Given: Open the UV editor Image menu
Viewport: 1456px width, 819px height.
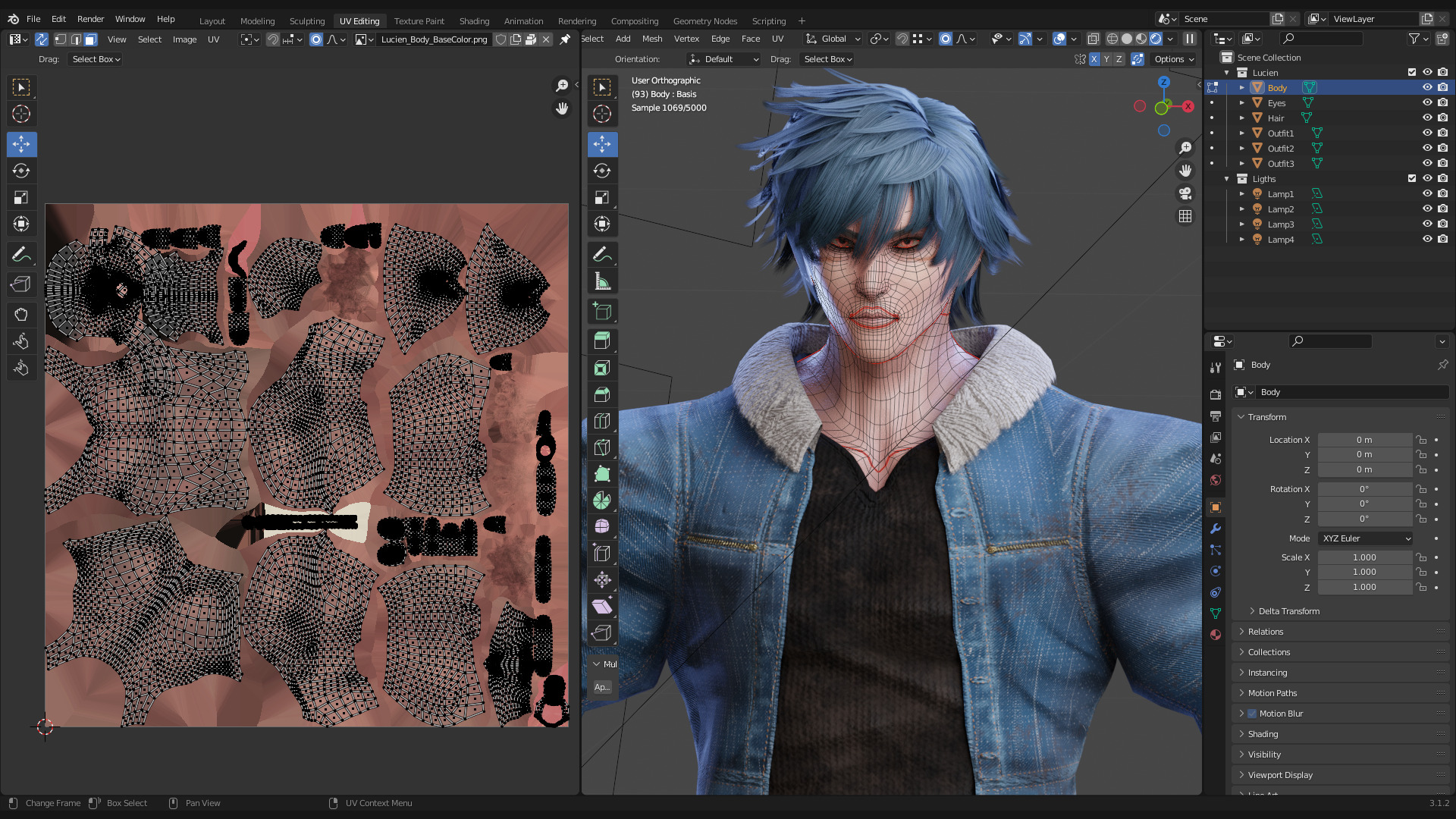Looking at the screenshot, I should pos(184,39).
